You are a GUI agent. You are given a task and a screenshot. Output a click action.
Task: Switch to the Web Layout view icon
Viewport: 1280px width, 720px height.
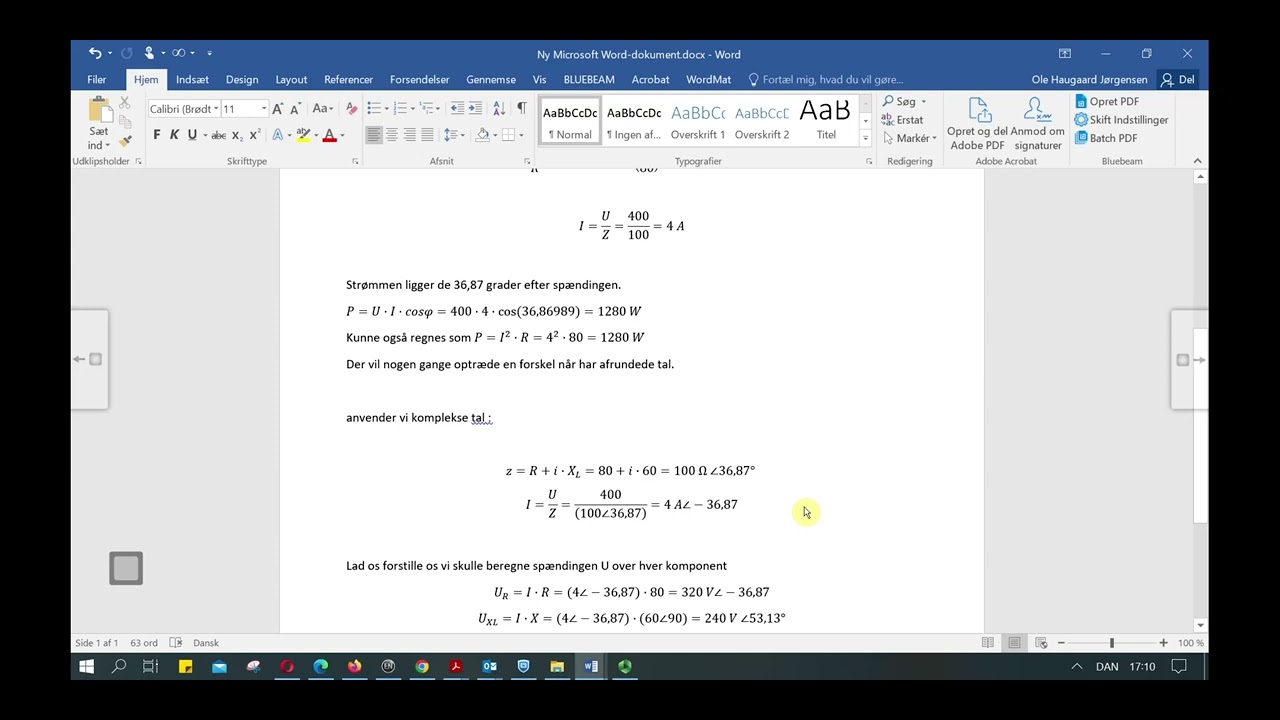coord(1041,643)
